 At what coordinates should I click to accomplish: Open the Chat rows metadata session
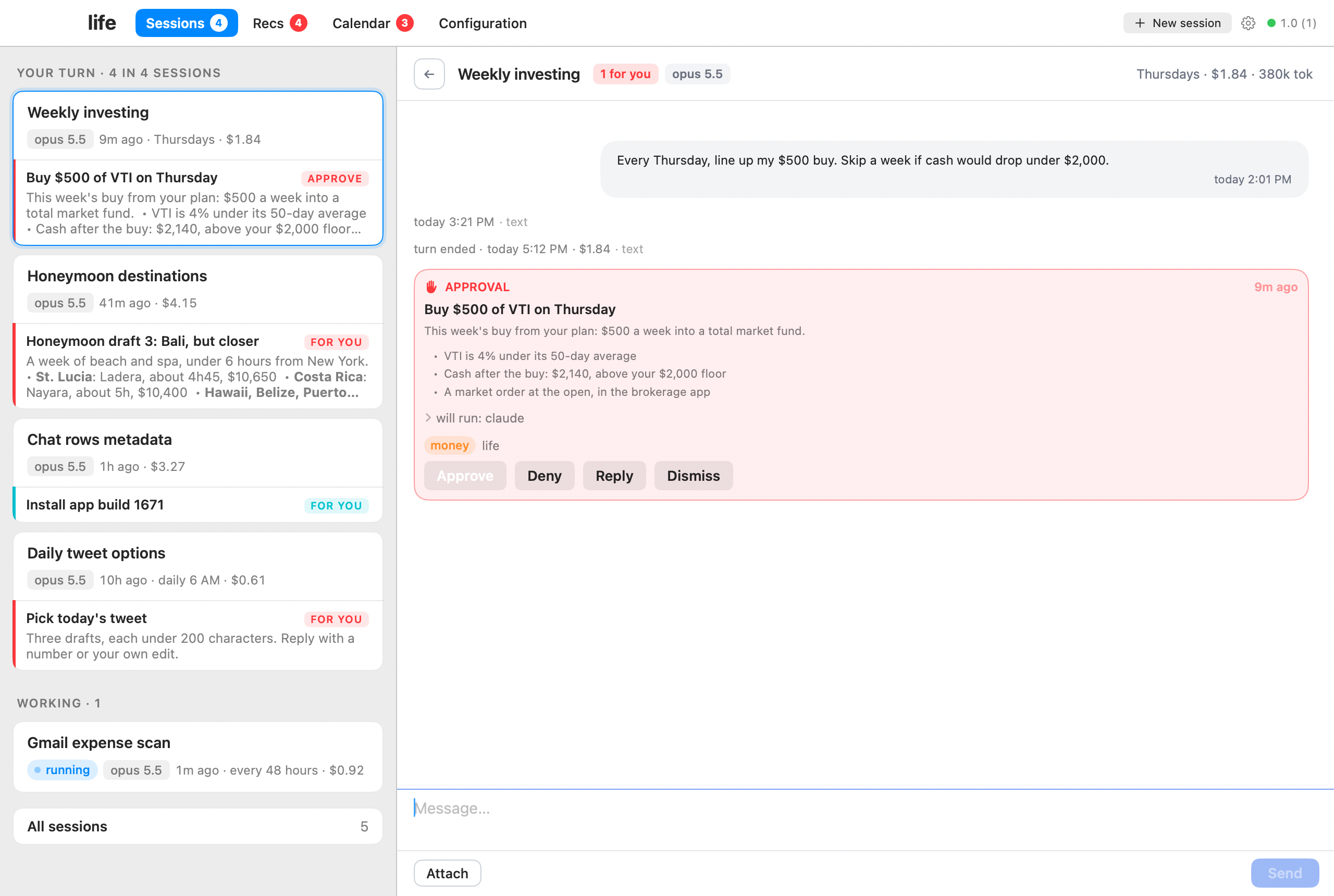click(x=198, y=453)
